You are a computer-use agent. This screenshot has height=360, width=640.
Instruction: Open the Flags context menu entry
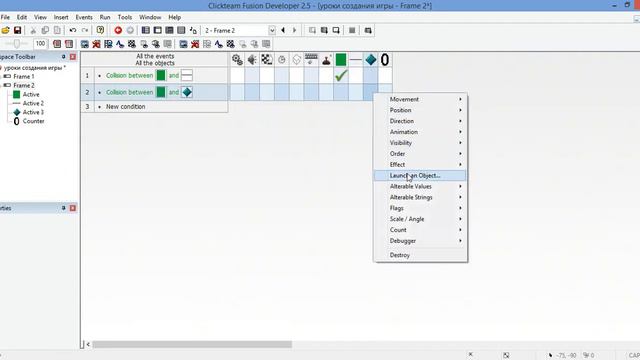coord(420,208)
